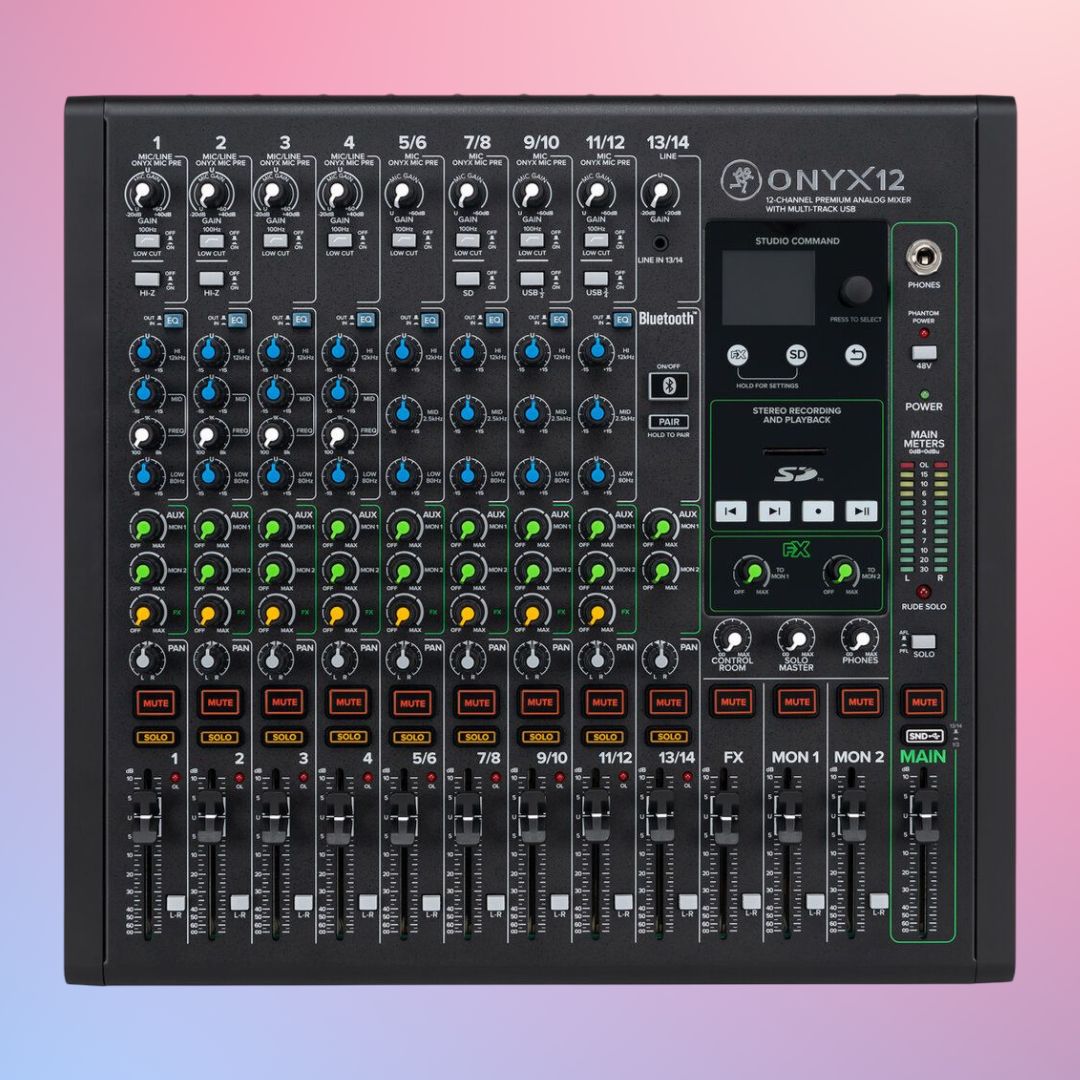This screenshot has height=1080, width=1080.
Task: Click the headphones jack labeled PHONES
Action: point(924,258)
